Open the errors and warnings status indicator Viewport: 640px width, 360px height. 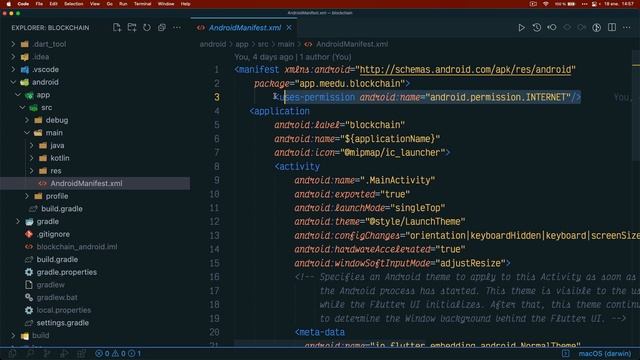tap(118, 353)
